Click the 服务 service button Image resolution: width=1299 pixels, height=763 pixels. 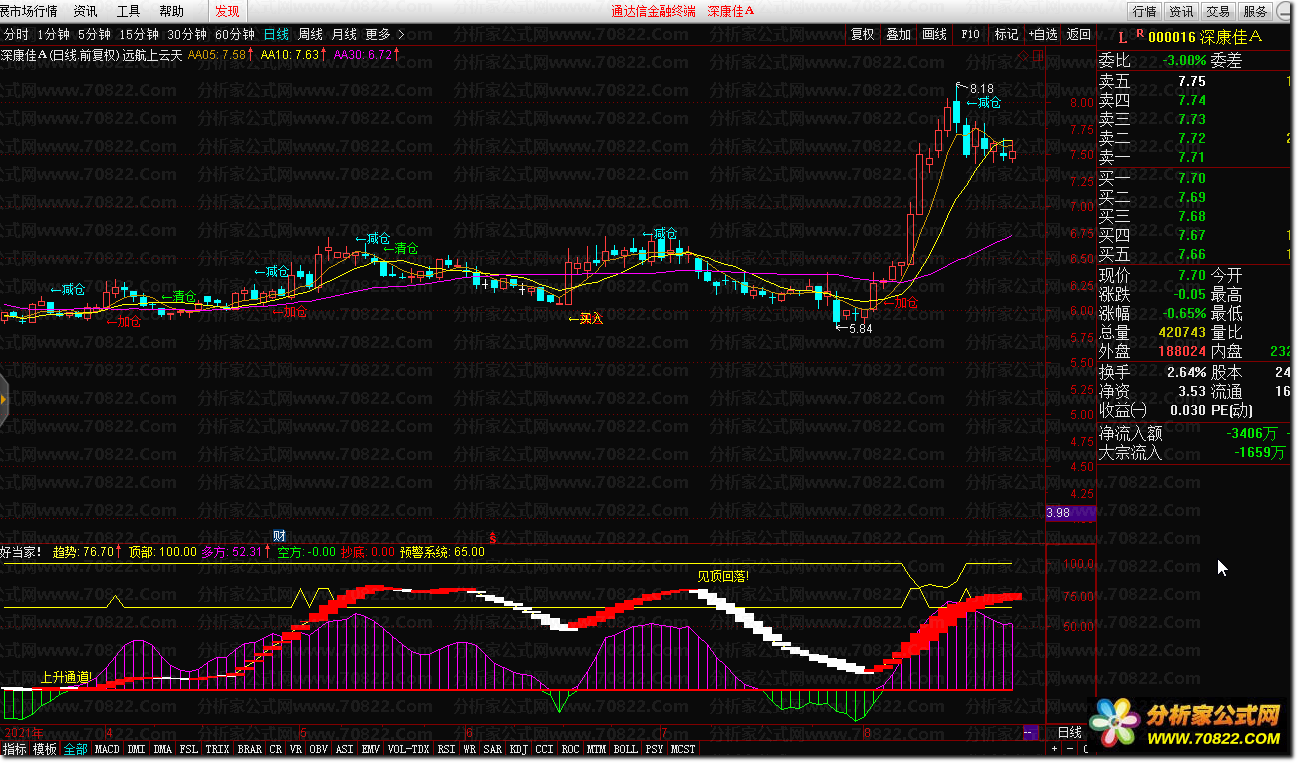tap(1254, 11)
